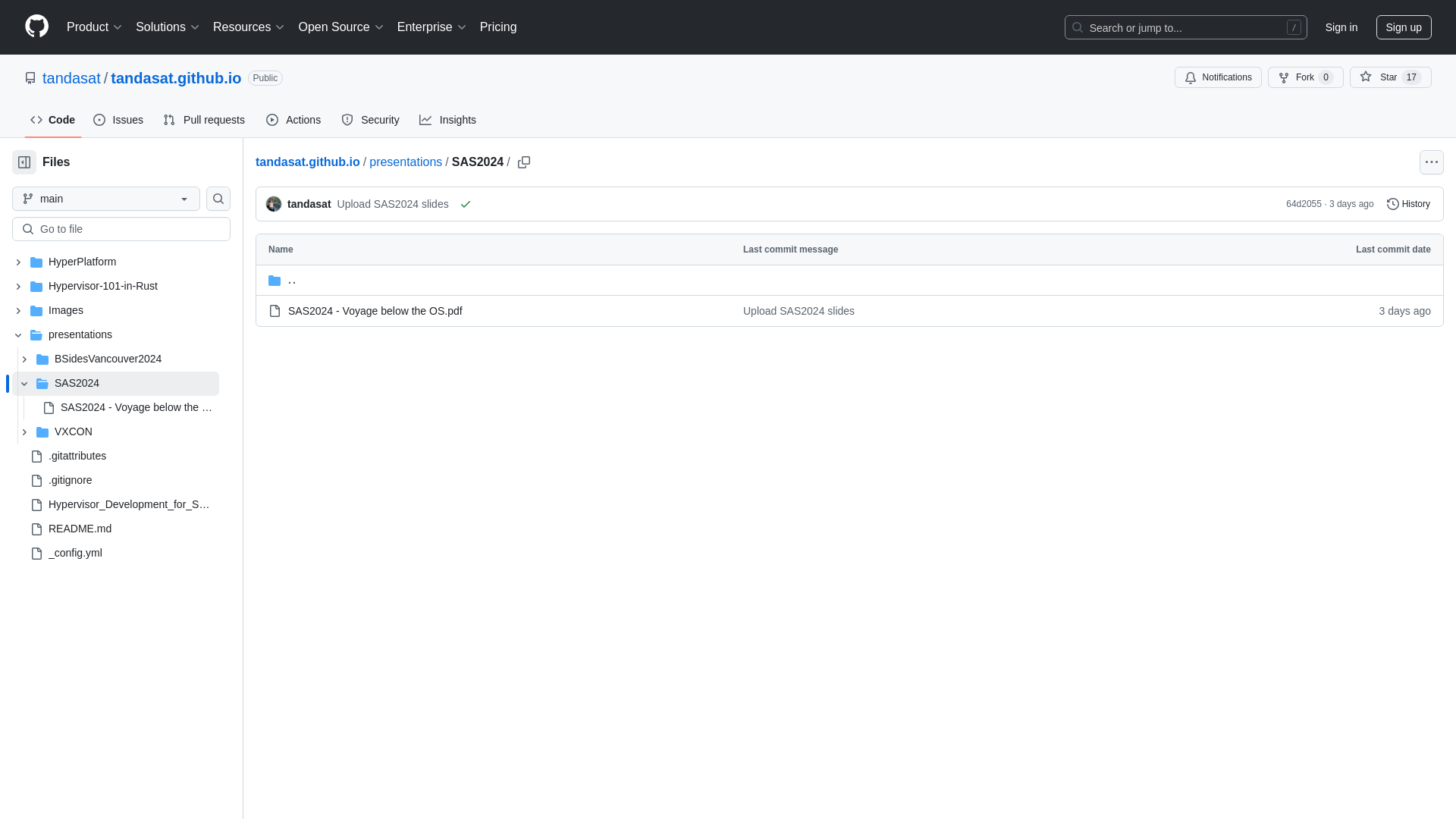Open Upload SAS2024 slides commit in table
This screenshot has height=819, width=1456.
pyautogui.click(x=799, y=311)
